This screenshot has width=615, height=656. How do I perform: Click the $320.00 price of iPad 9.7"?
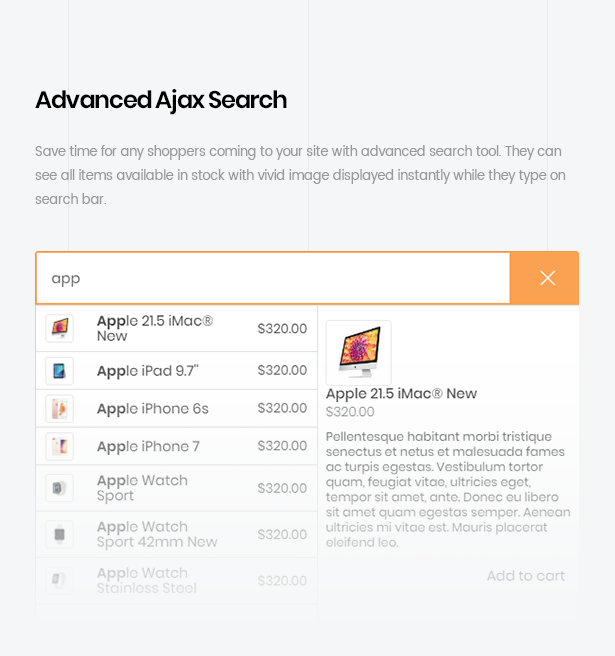(x=282, y=371)
